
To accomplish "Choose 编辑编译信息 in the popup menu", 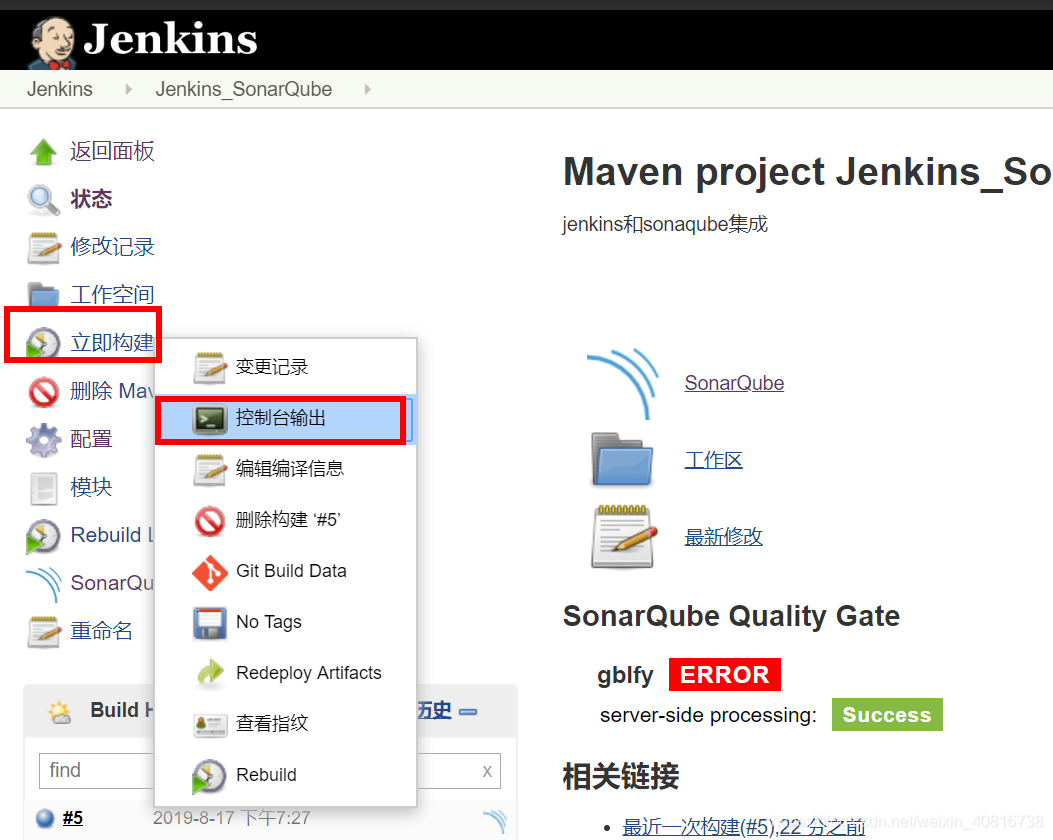I will (x=290, y=469).
